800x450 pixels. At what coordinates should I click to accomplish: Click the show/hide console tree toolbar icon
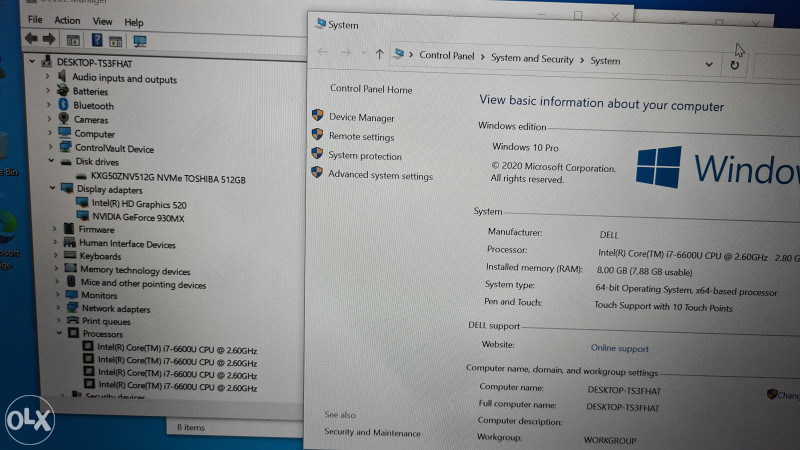coord(73,40)
